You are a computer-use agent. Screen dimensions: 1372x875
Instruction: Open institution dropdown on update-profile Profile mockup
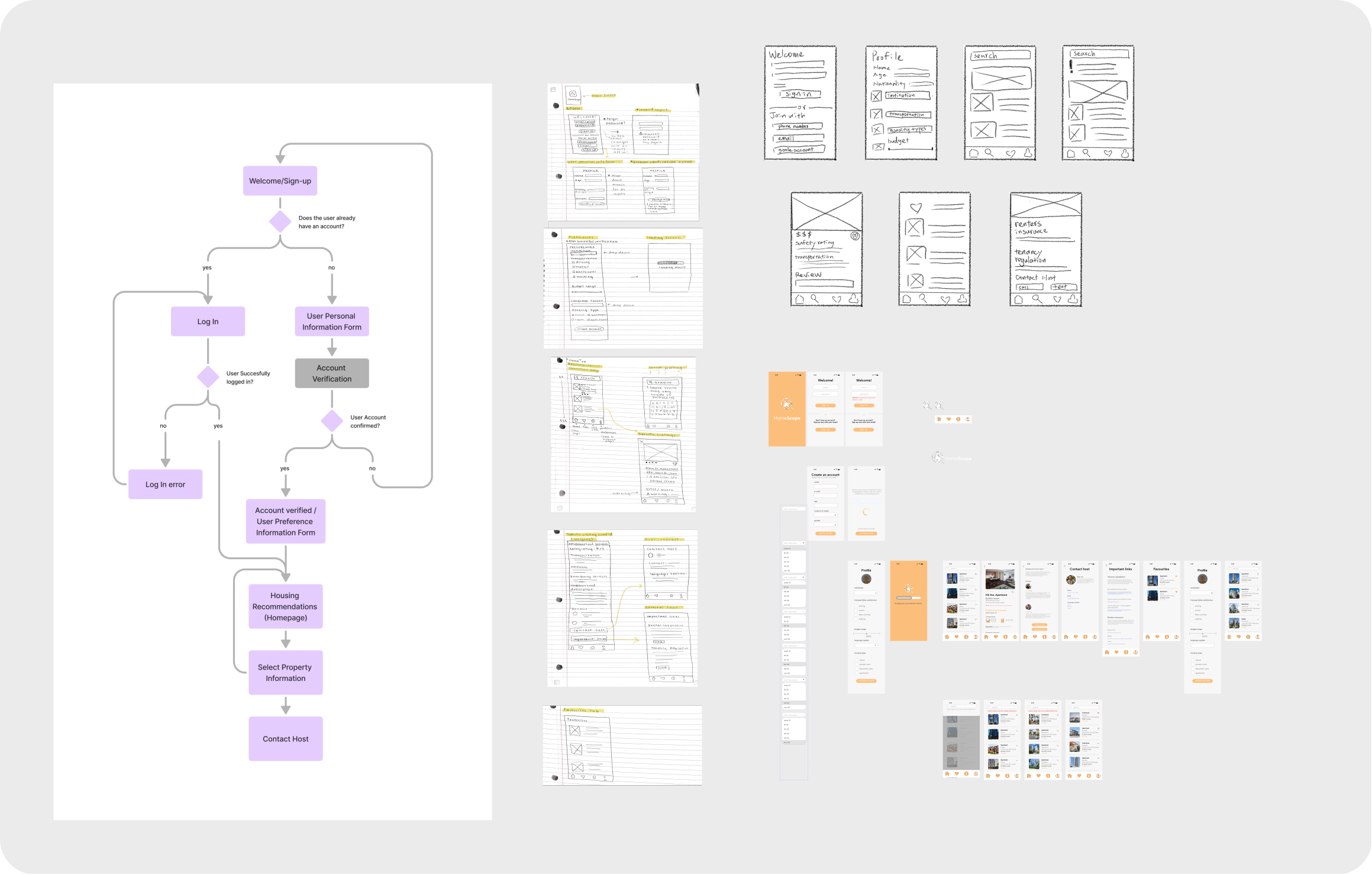click(1202, 593)
